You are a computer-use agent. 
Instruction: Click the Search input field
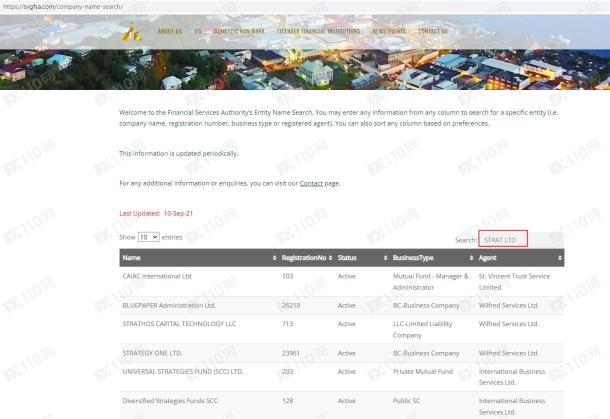(x=503, y=239)
